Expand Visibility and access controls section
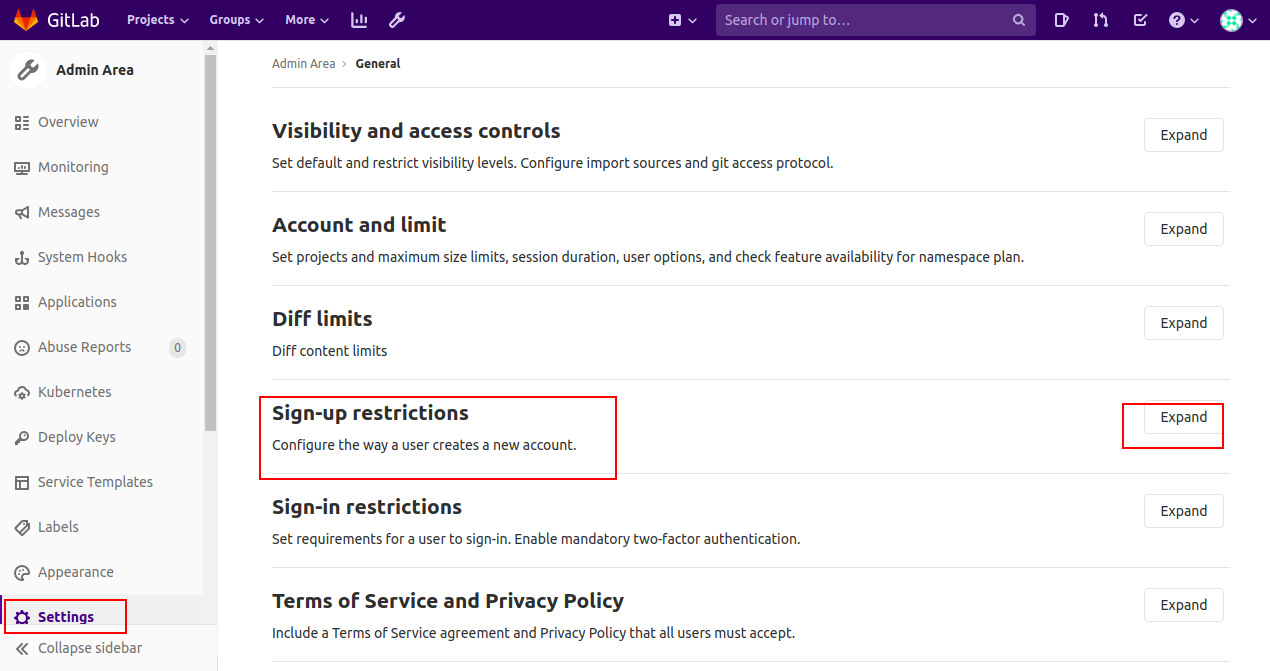 pyautogui.click(x=1184, y=135)
